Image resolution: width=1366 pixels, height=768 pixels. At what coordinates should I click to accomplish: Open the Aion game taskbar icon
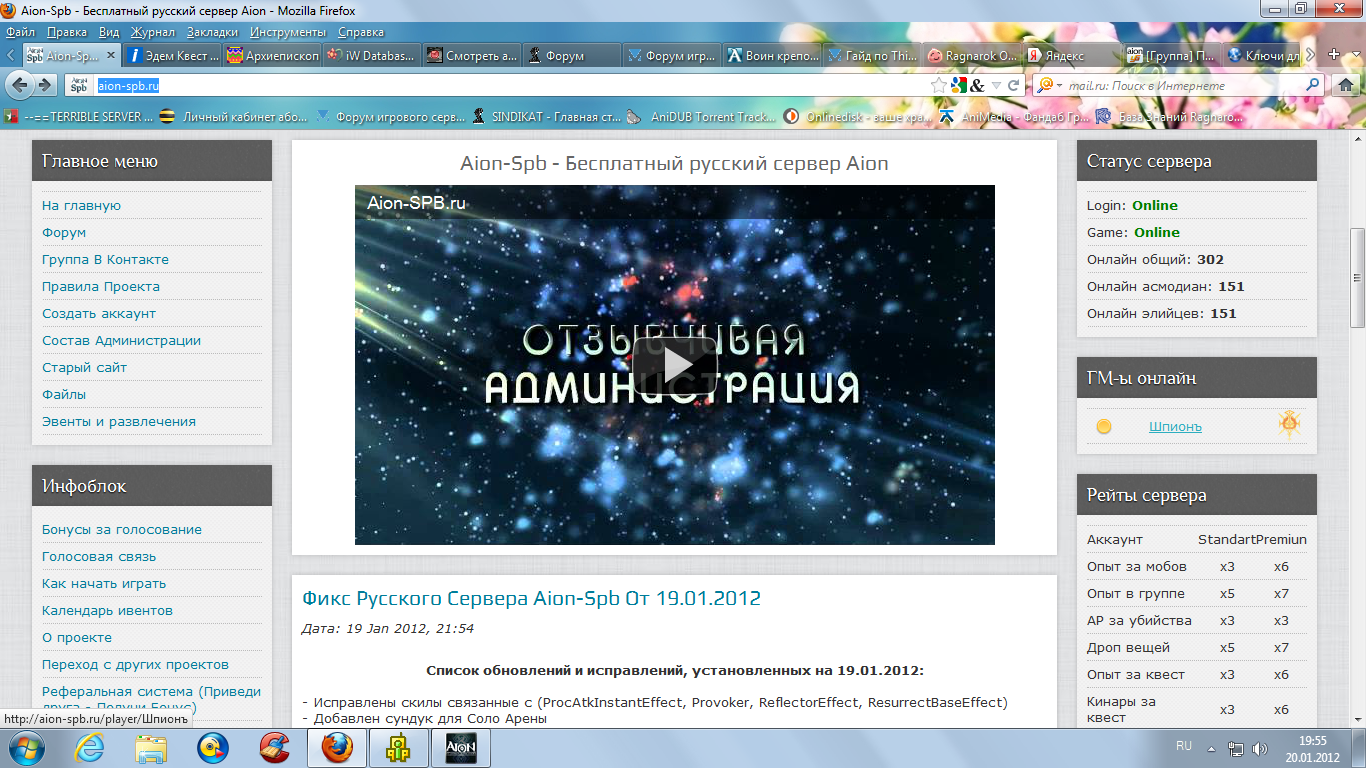(x=461, y=747)
